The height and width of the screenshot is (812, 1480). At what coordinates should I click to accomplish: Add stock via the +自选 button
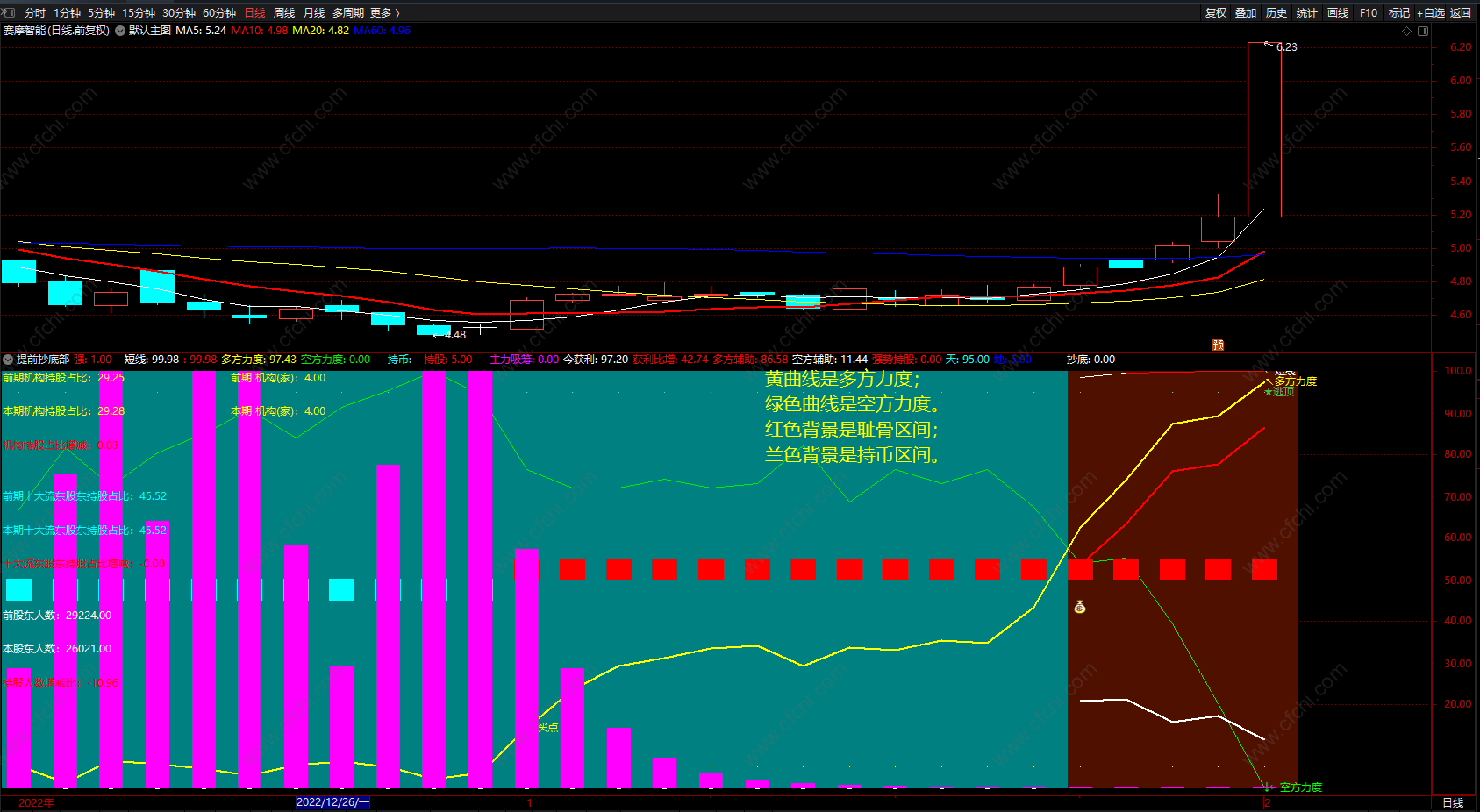[1431, 13]
